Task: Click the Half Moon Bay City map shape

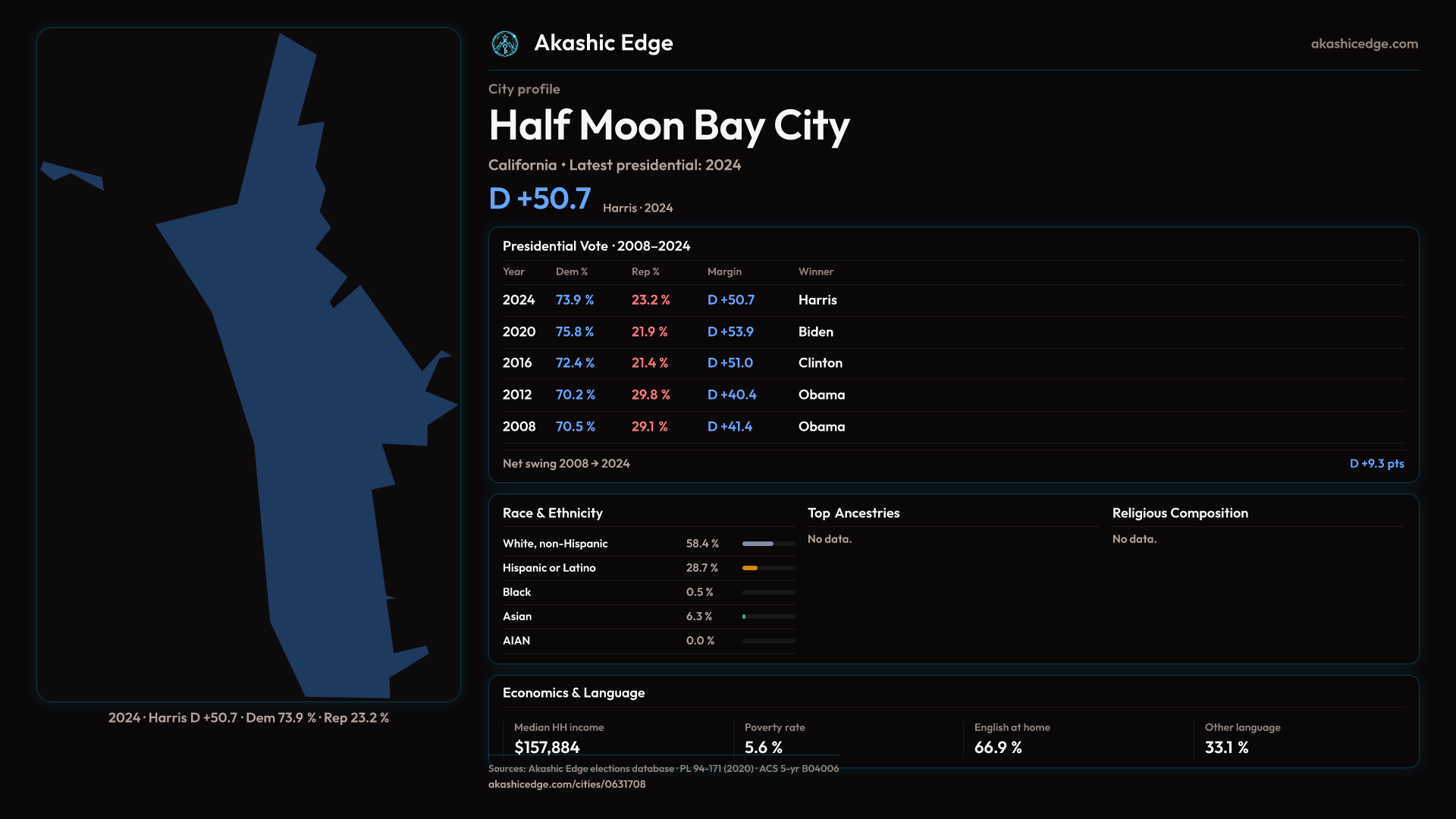Action: (318, 425)
